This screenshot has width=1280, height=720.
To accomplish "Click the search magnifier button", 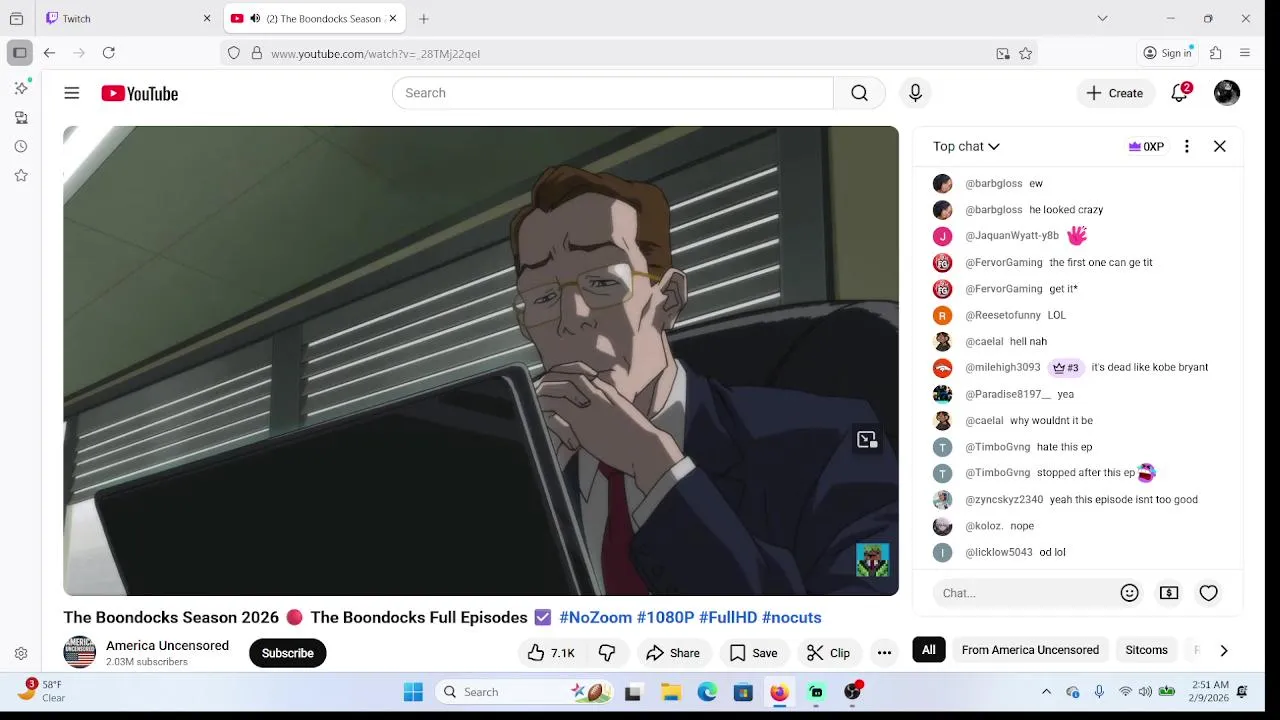I will click(859, 93).
